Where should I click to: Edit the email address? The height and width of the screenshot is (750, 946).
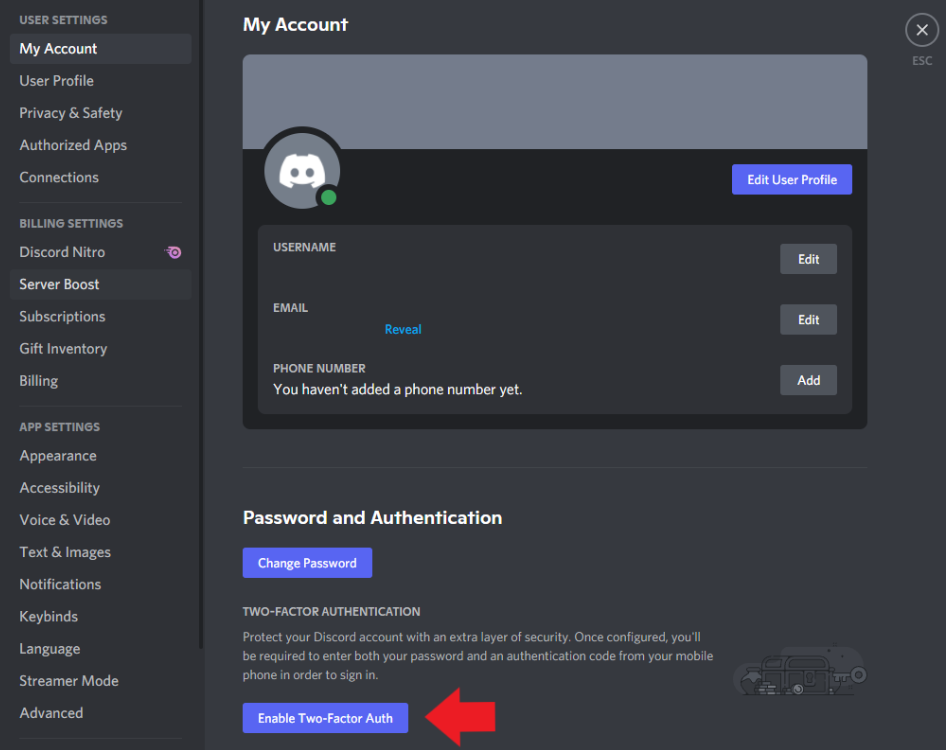point(808,319)
